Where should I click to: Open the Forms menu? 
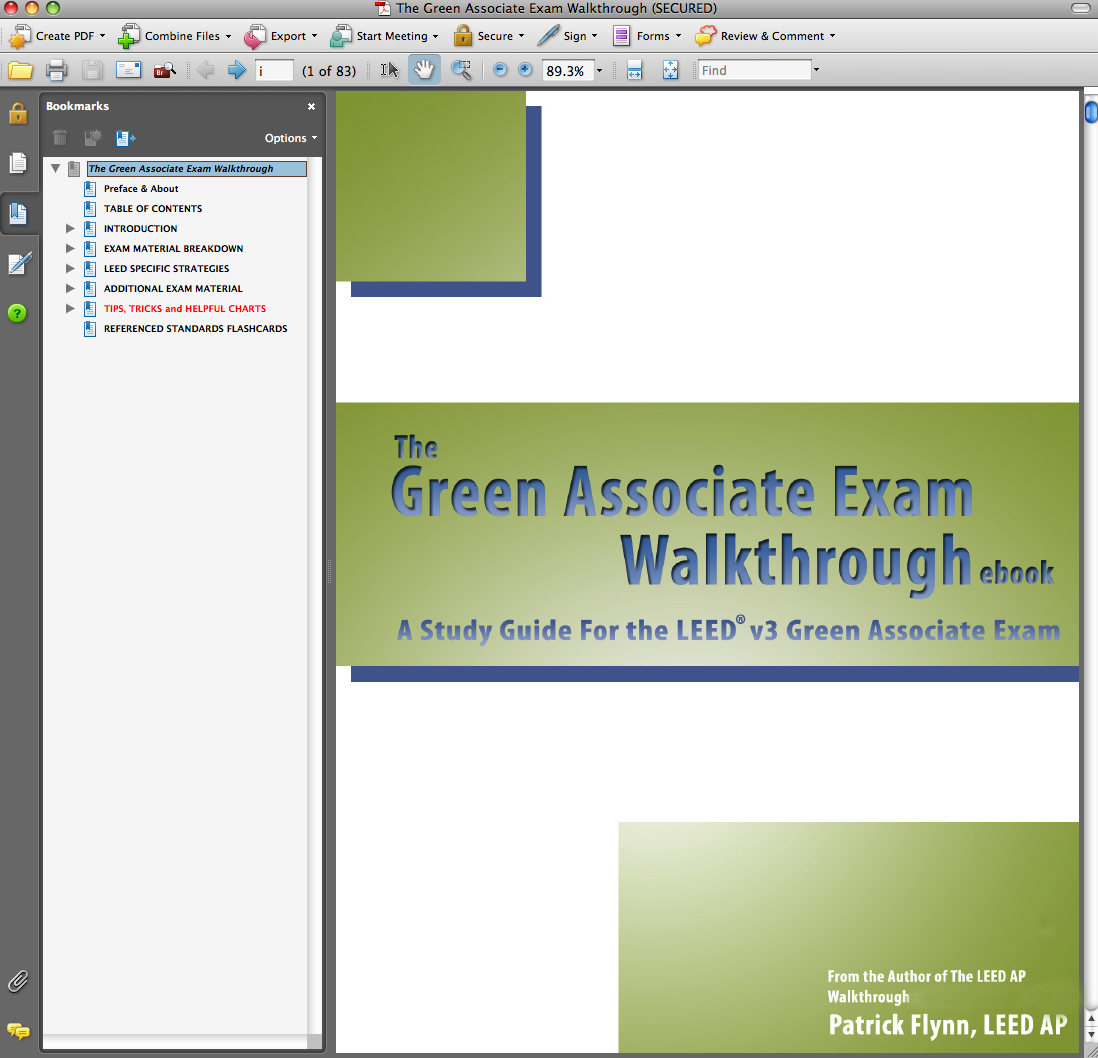(646, 36)
